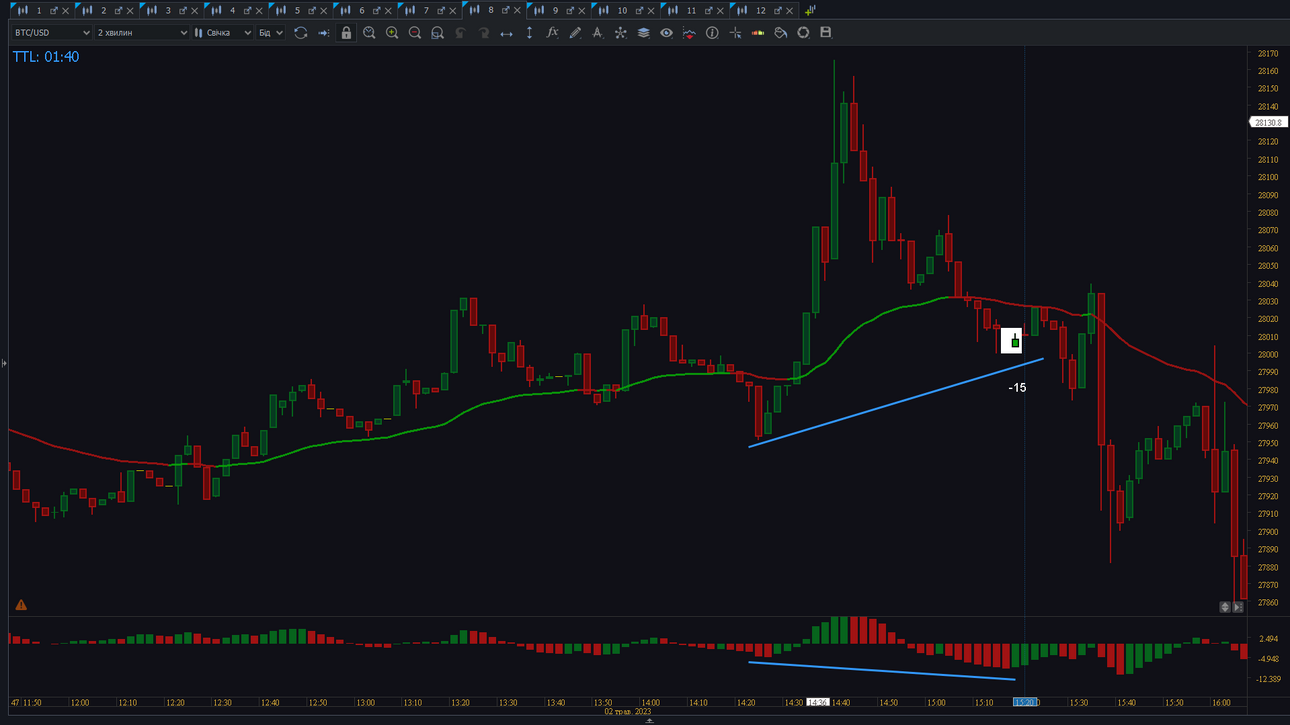Click the highlighted 15:20 time label

pos(1027,703)
